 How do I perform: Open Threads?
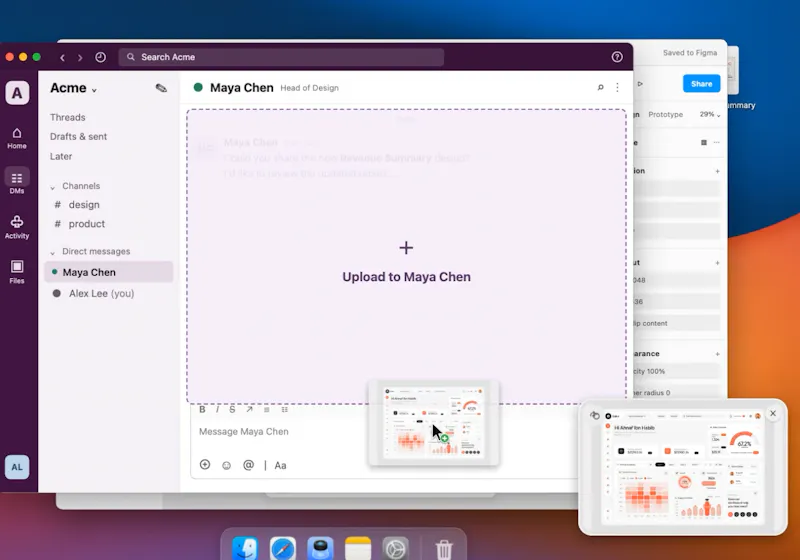point(68,117)
